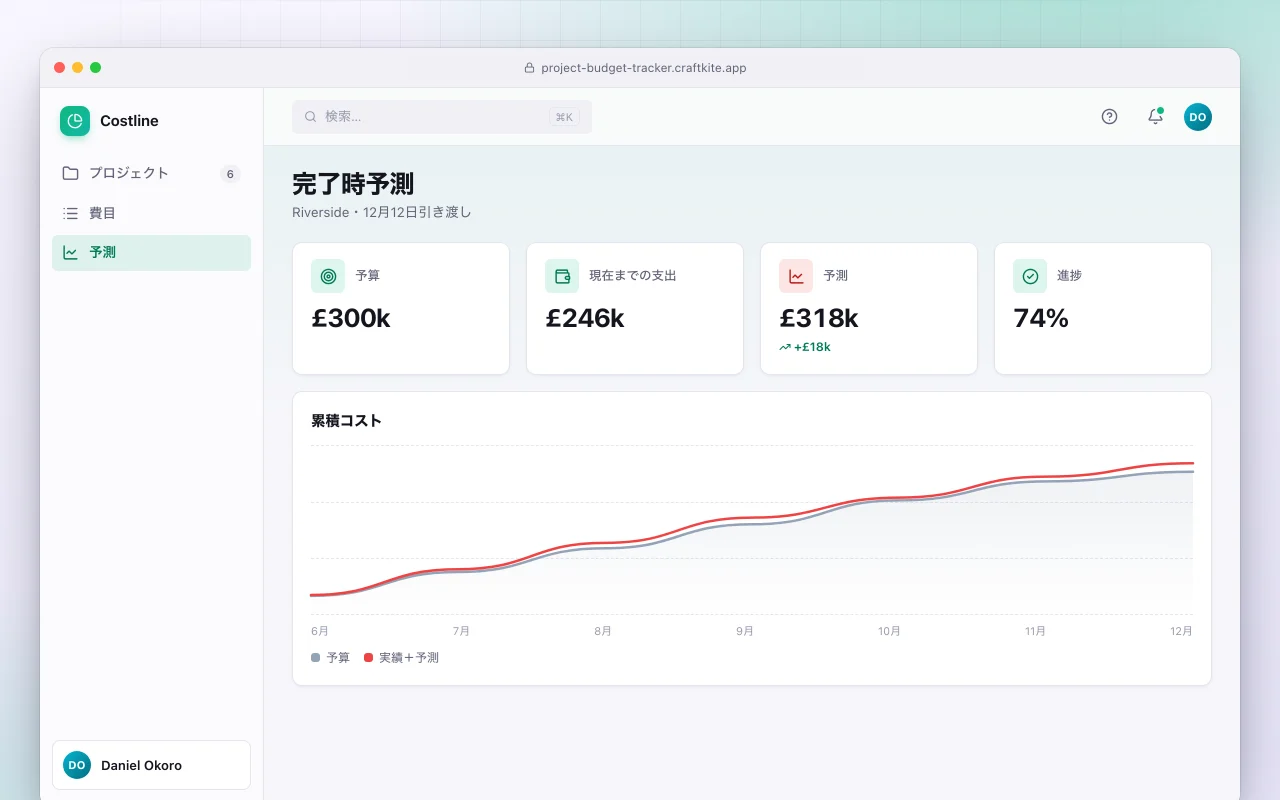Click the red chart icon on 予測 card

pyautogui.click(x=796, y=276)
